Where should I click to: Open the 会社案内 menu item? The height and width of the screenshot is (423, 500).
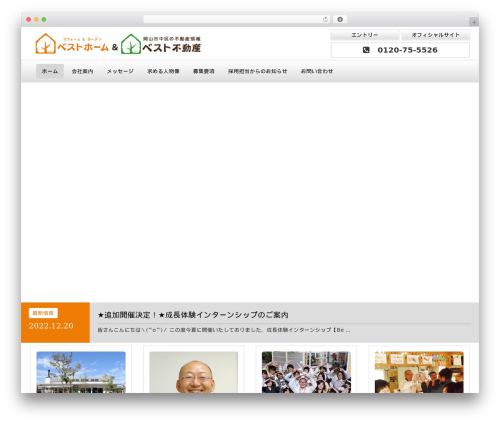82,71
